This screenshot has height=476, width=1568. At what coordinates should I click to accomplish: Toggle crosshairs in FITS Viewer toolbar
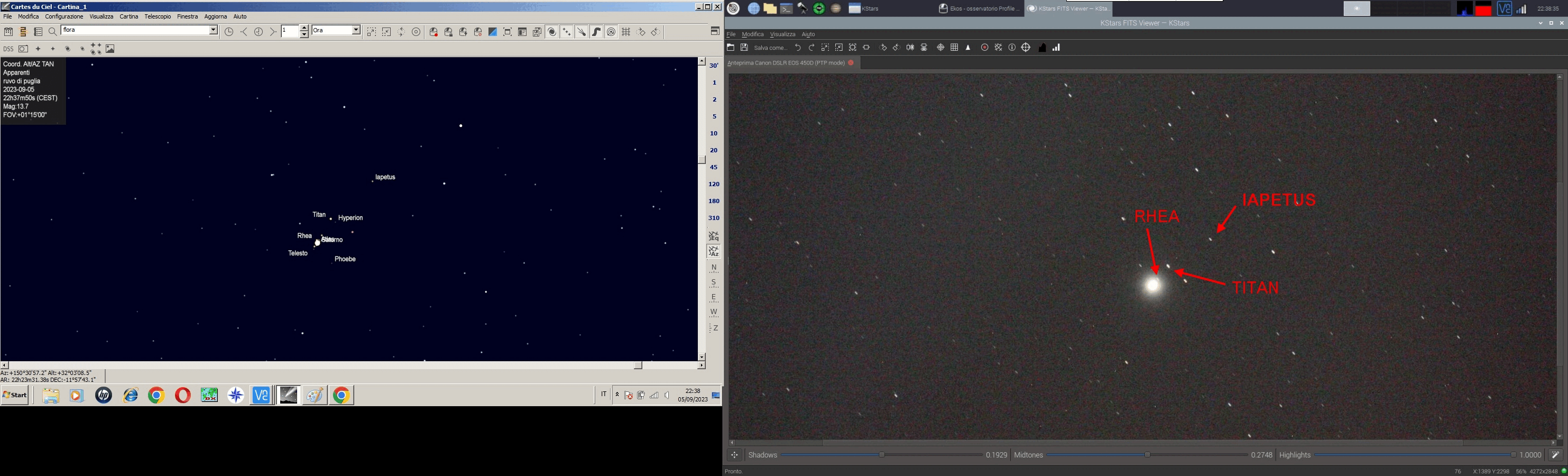940,48
